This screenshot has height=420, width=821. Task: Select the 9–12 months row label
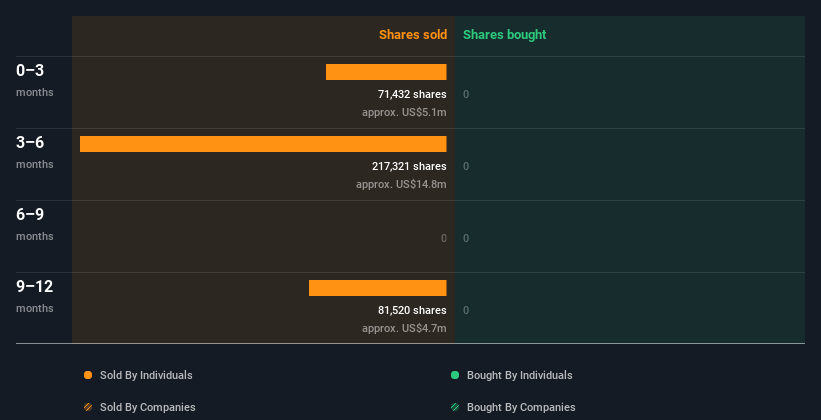pos(34,286)
